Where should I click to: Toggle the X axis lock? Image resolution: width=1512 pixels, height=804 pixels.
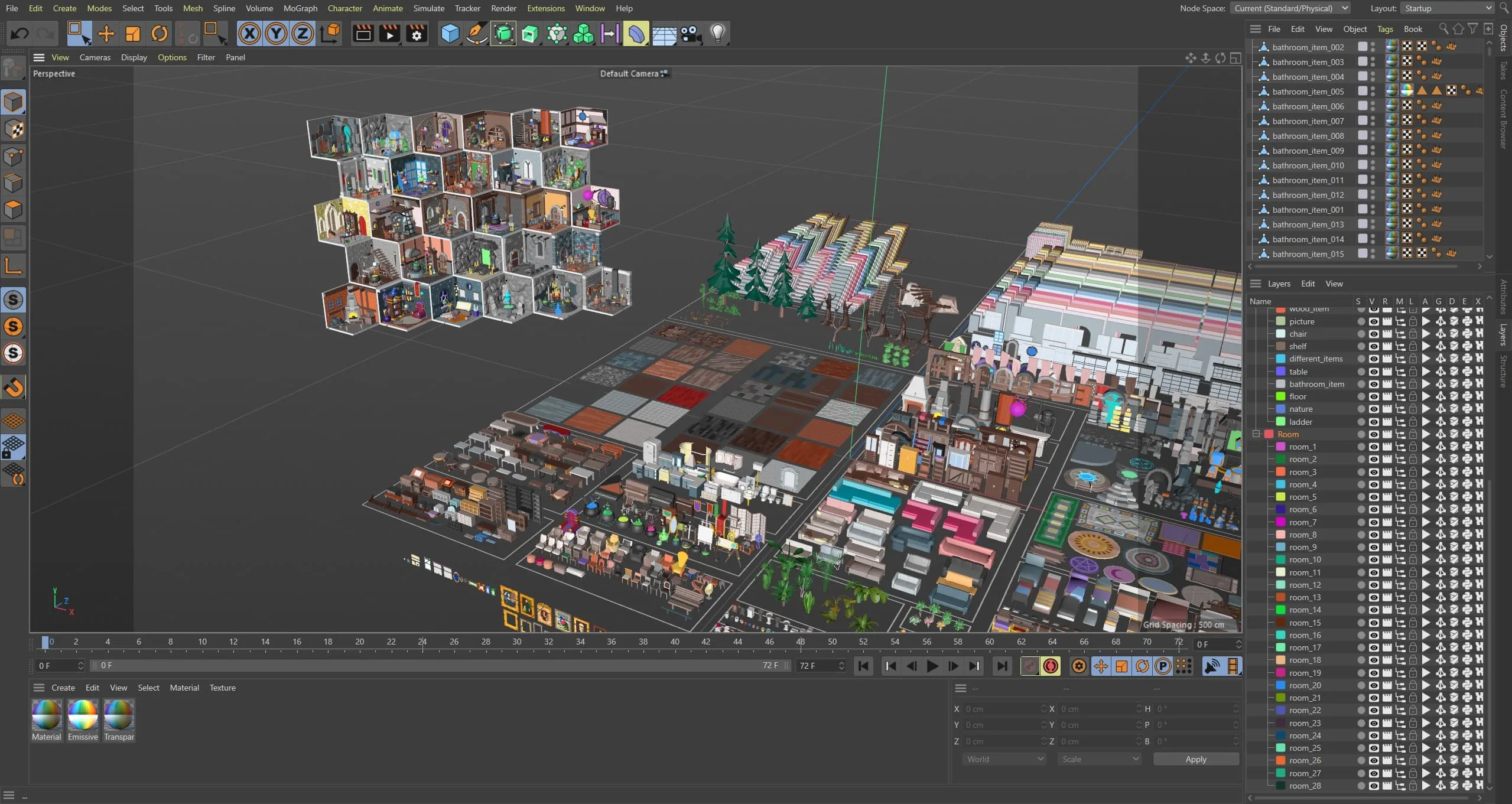point(249,34)
